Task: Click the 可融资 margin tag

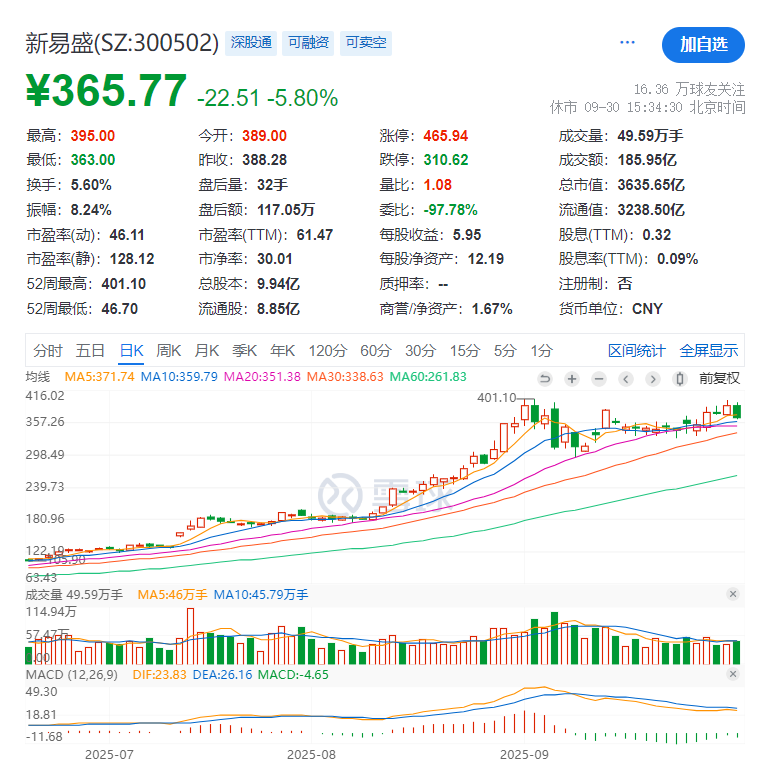Action: click(308, 43)
